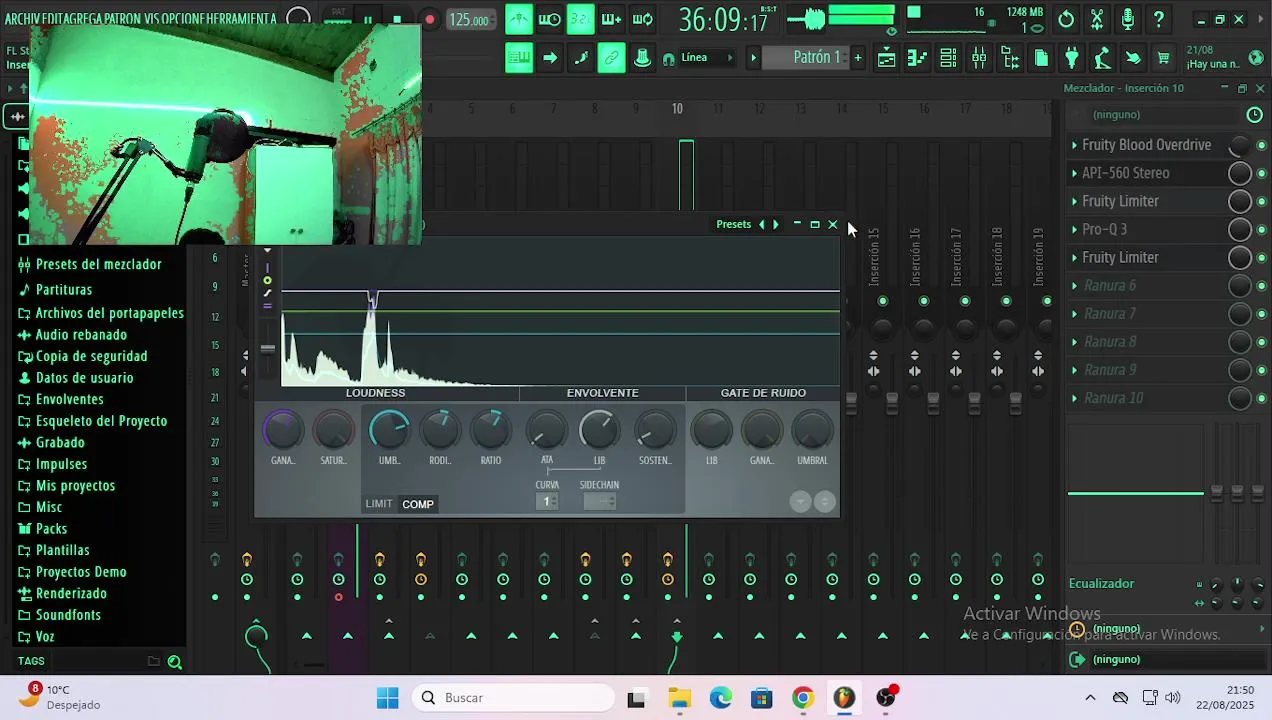The image size is (1272, 720).
Task: Open File Explorer from the taskbar
Action: coord(679,698)
